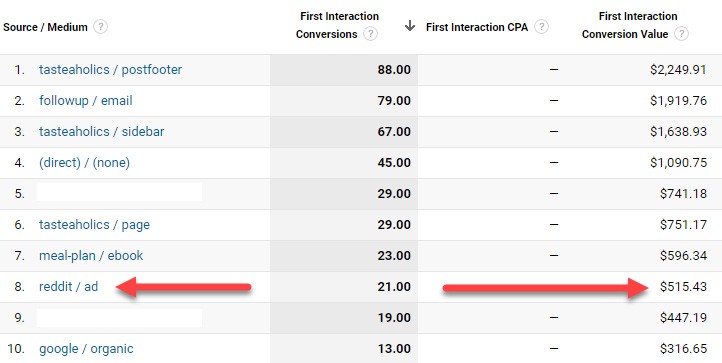The image size is (722, 363).
Task: Sort by First Interaction CPA header
Action: [477, 27]
